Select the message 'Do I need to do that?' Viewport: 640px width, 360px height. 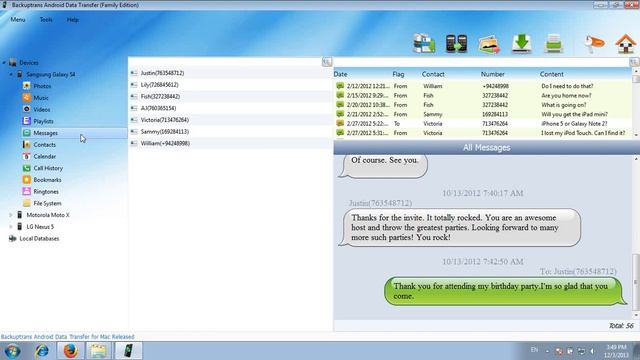click(x=482, y=86)
